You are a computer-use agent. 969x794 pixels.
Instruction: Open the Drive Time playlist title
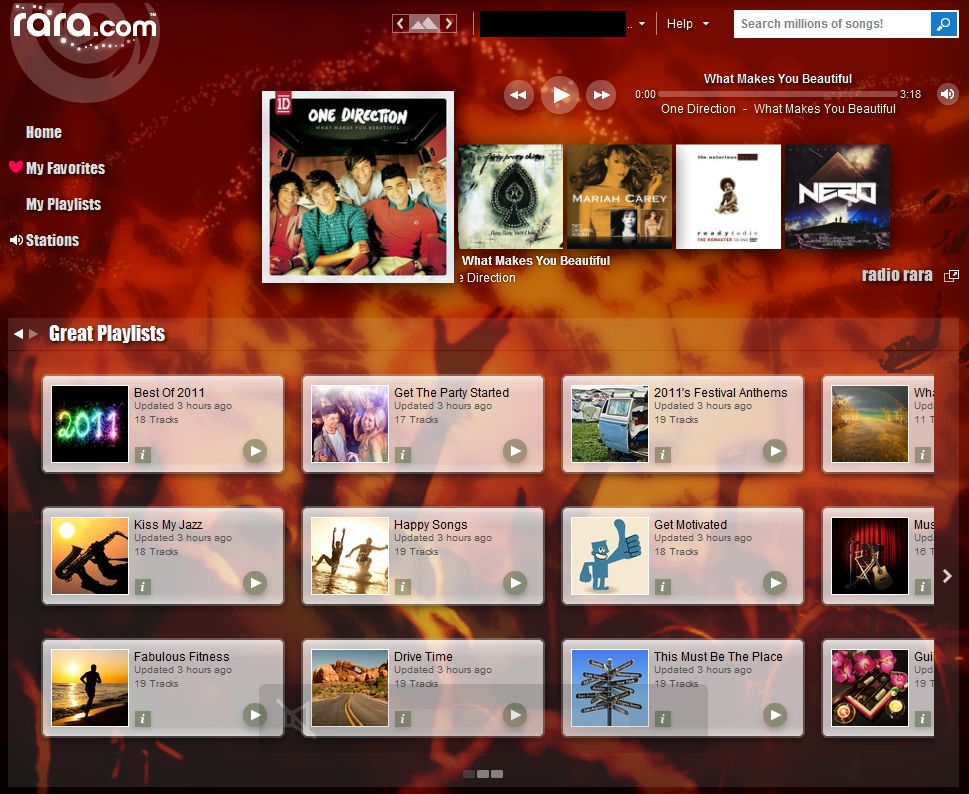(423, 656)
